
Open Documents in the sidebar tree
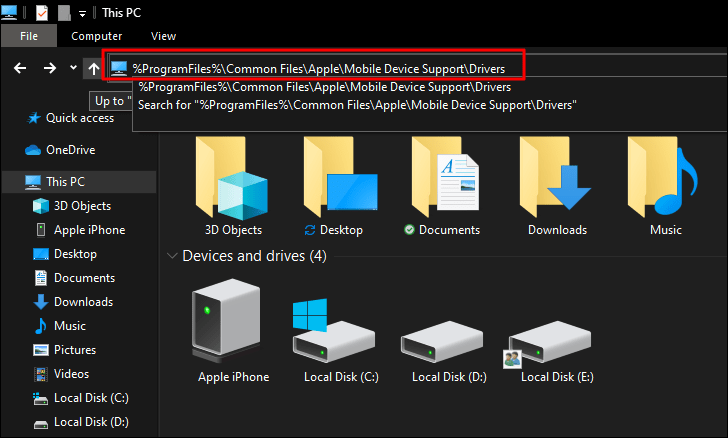(84, 278)
